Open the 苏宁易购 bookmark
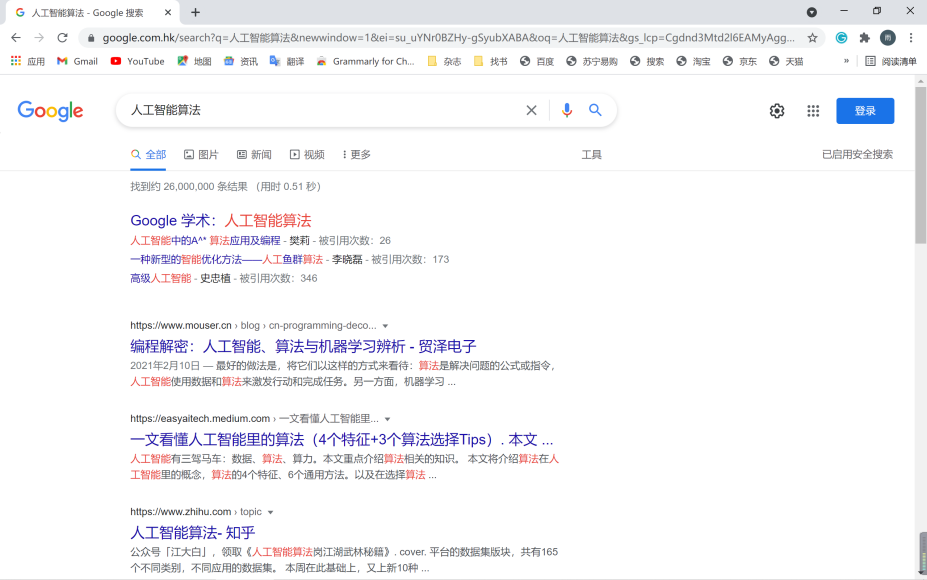 pyautogui.click(x=592, y=61)
